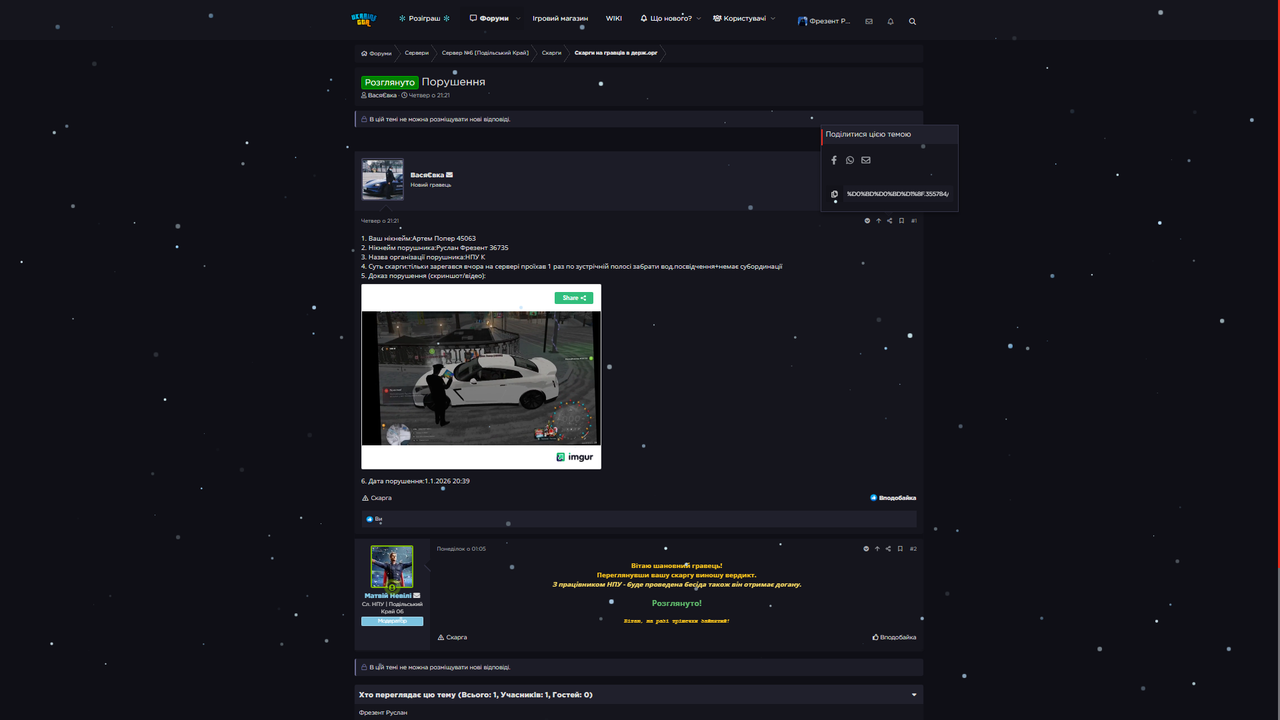Open post permalink #2
The width and height of the screenshot is (1280, 720).
913,549
